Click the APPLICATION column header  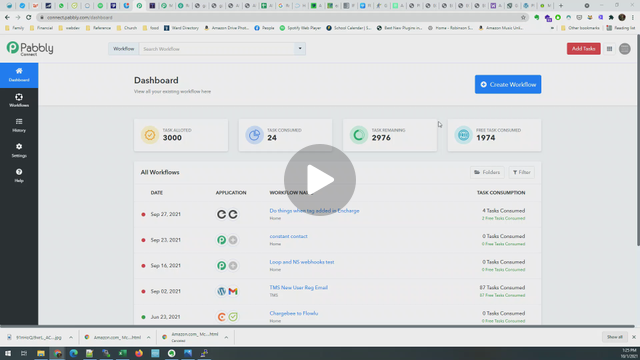pyautogui.click(x=231, y=193)
